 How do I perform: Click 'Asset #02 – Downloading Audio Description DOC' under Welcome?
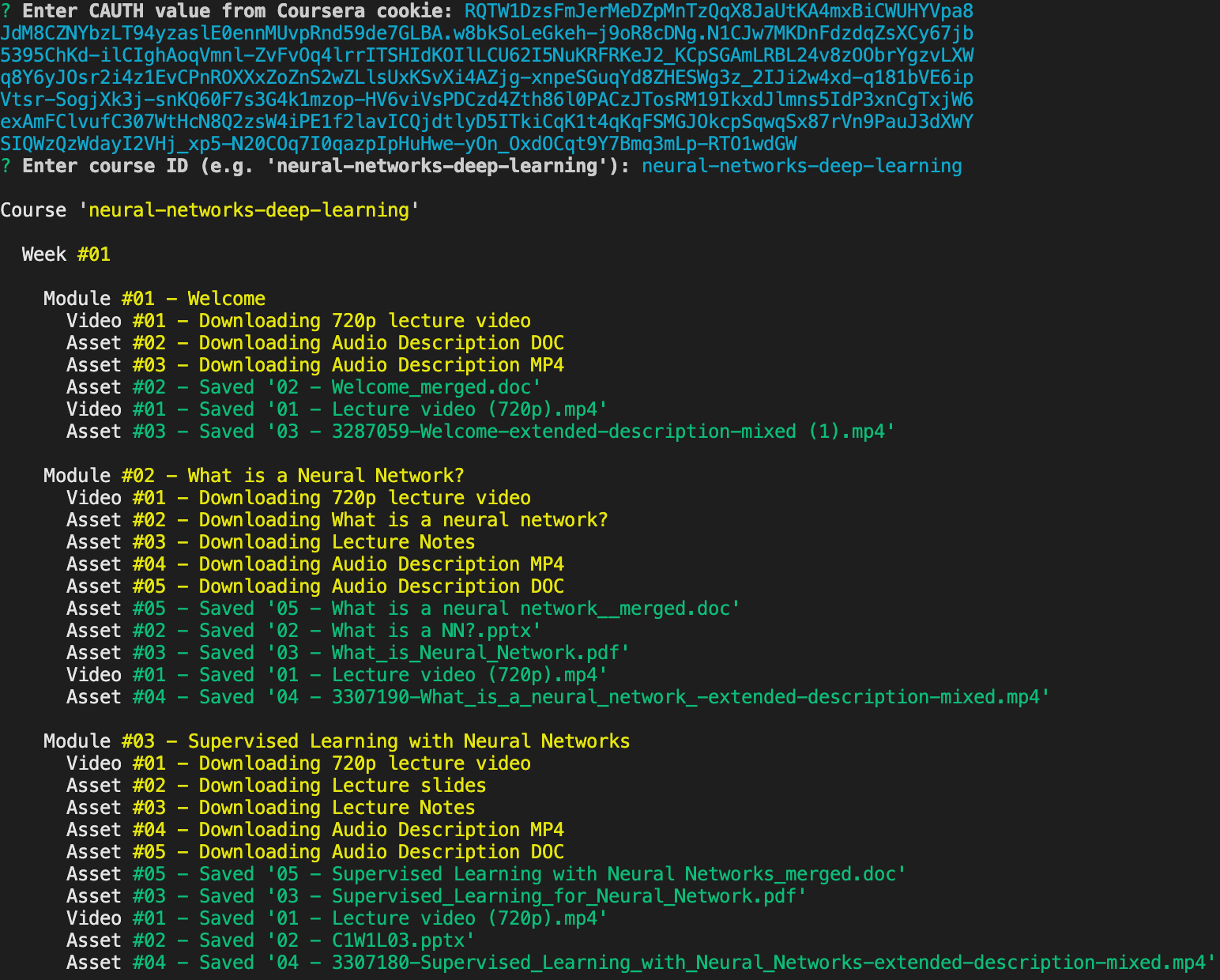click(315, 343)
